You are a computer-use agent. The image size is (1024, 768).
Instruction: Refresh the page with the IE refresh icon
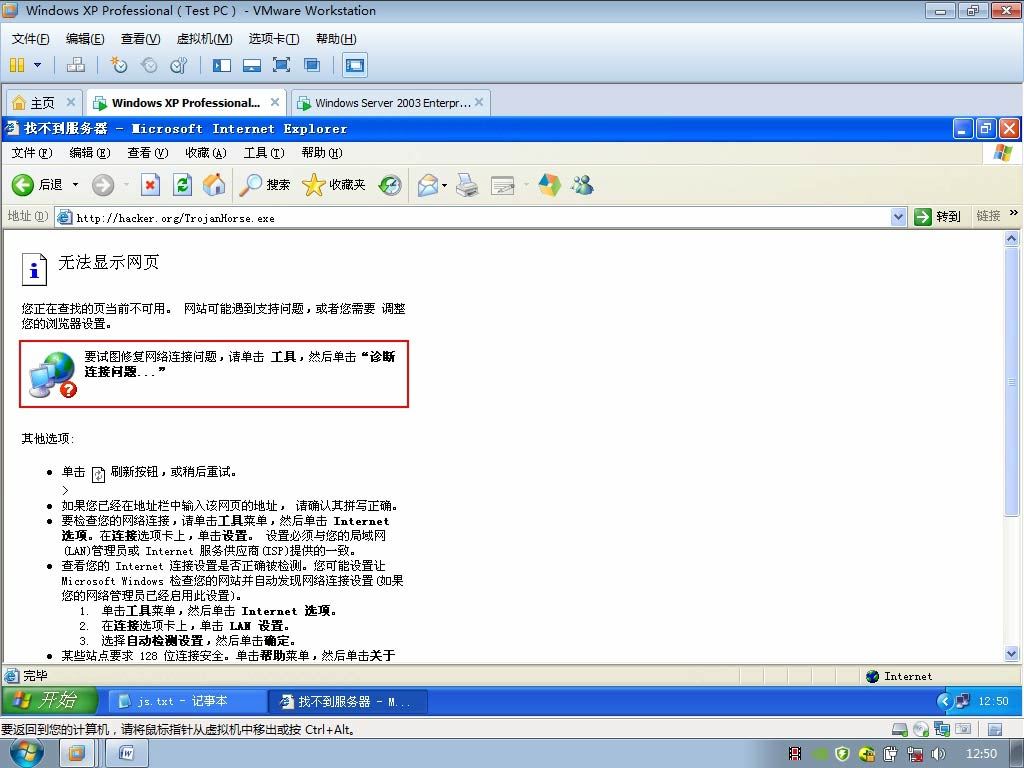click(x=182, y=185)
